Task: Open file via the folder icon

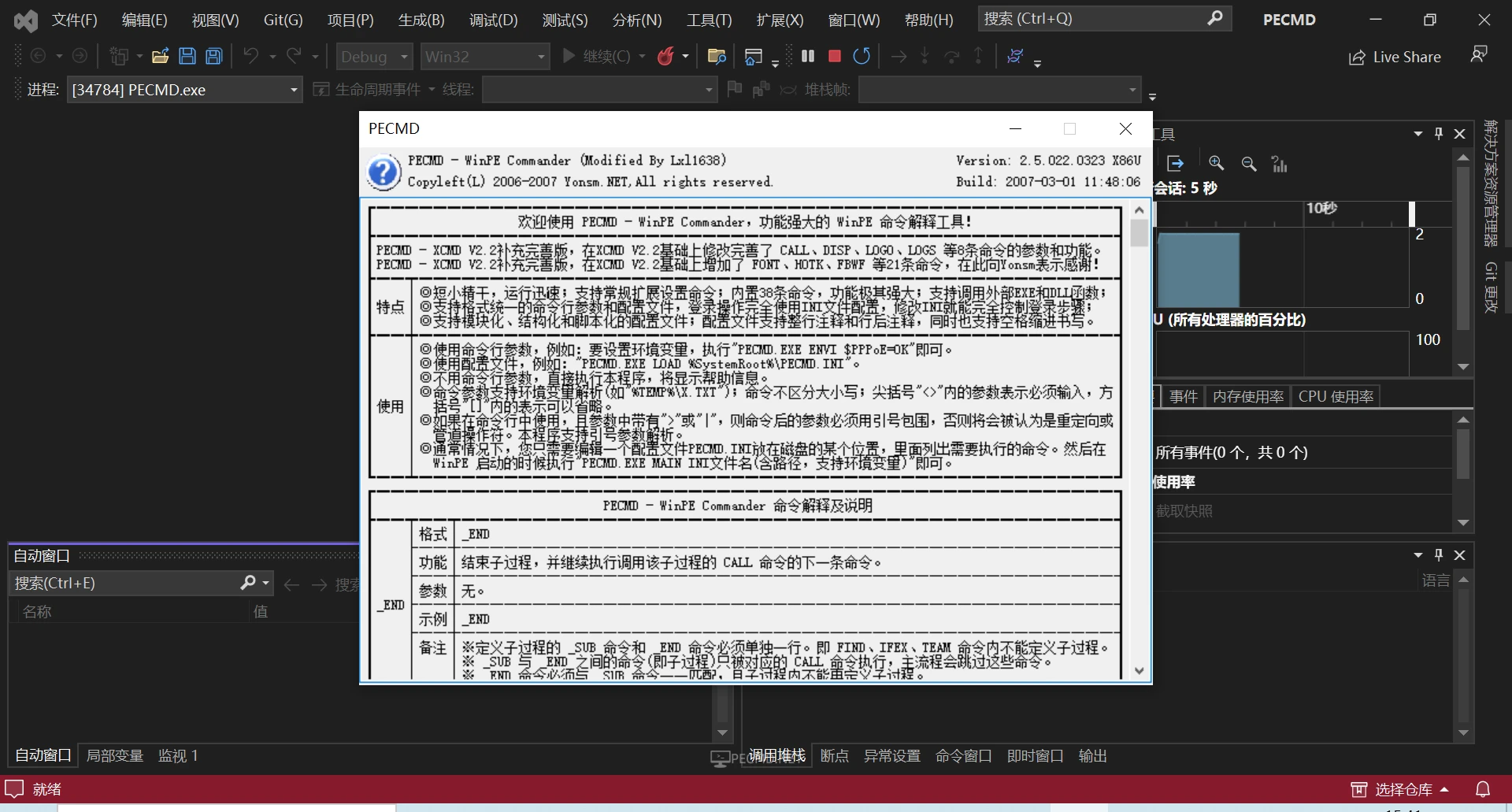Action: (160, 56)
